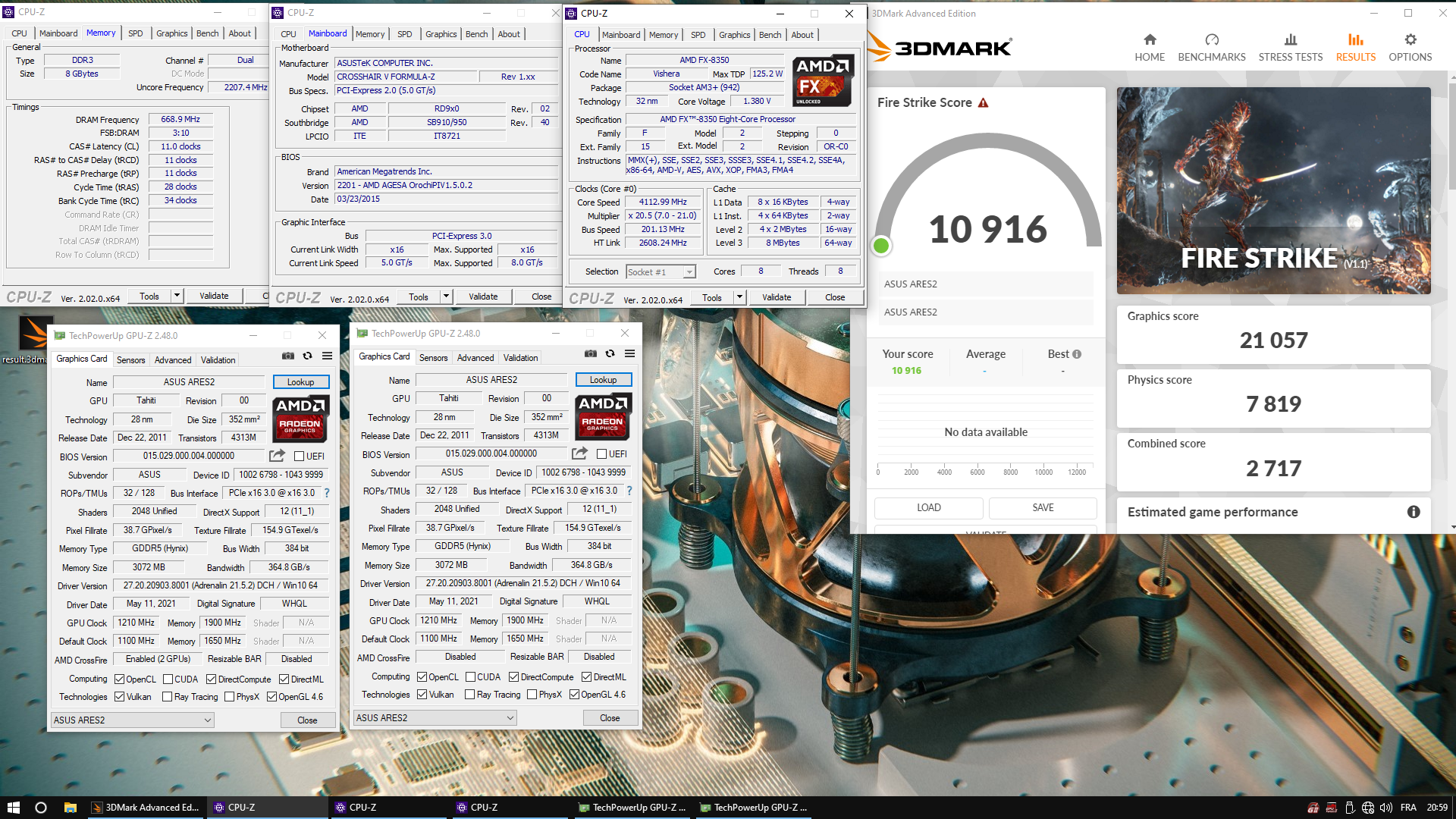Toggle the DirectML checkbox in right GPU-Z
1456x819 pixels.
point(586,677)
